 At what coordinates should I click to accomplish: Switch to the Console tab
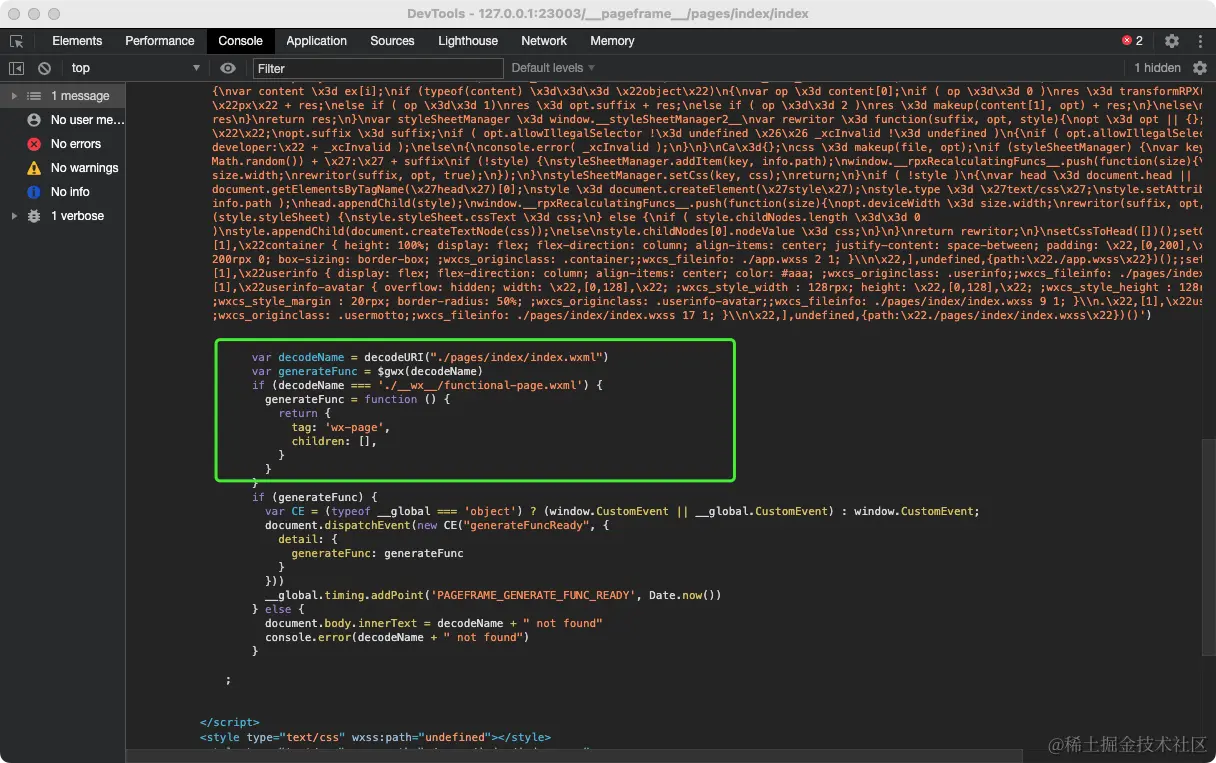coord(241,41)
